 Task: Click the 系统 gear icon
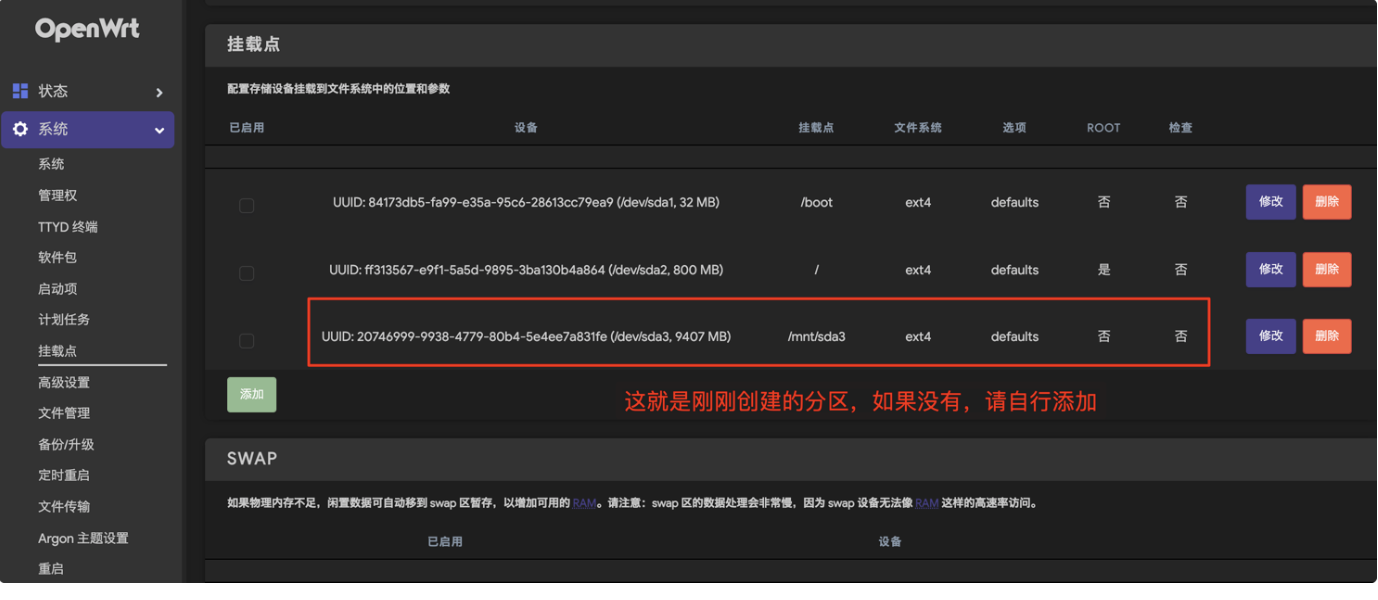click(x=20, y=129)
